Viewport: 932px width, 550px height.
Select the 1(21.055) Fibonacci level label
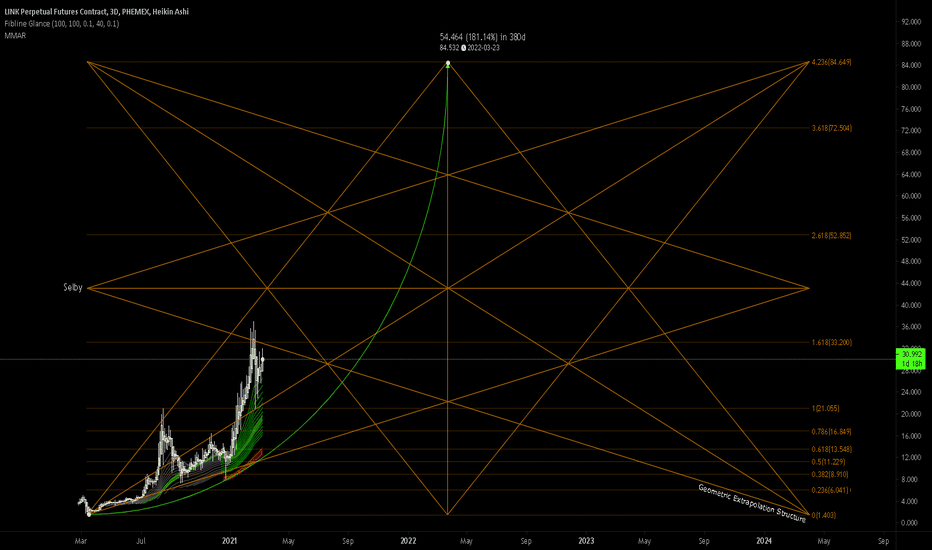(x=826, y=408)
